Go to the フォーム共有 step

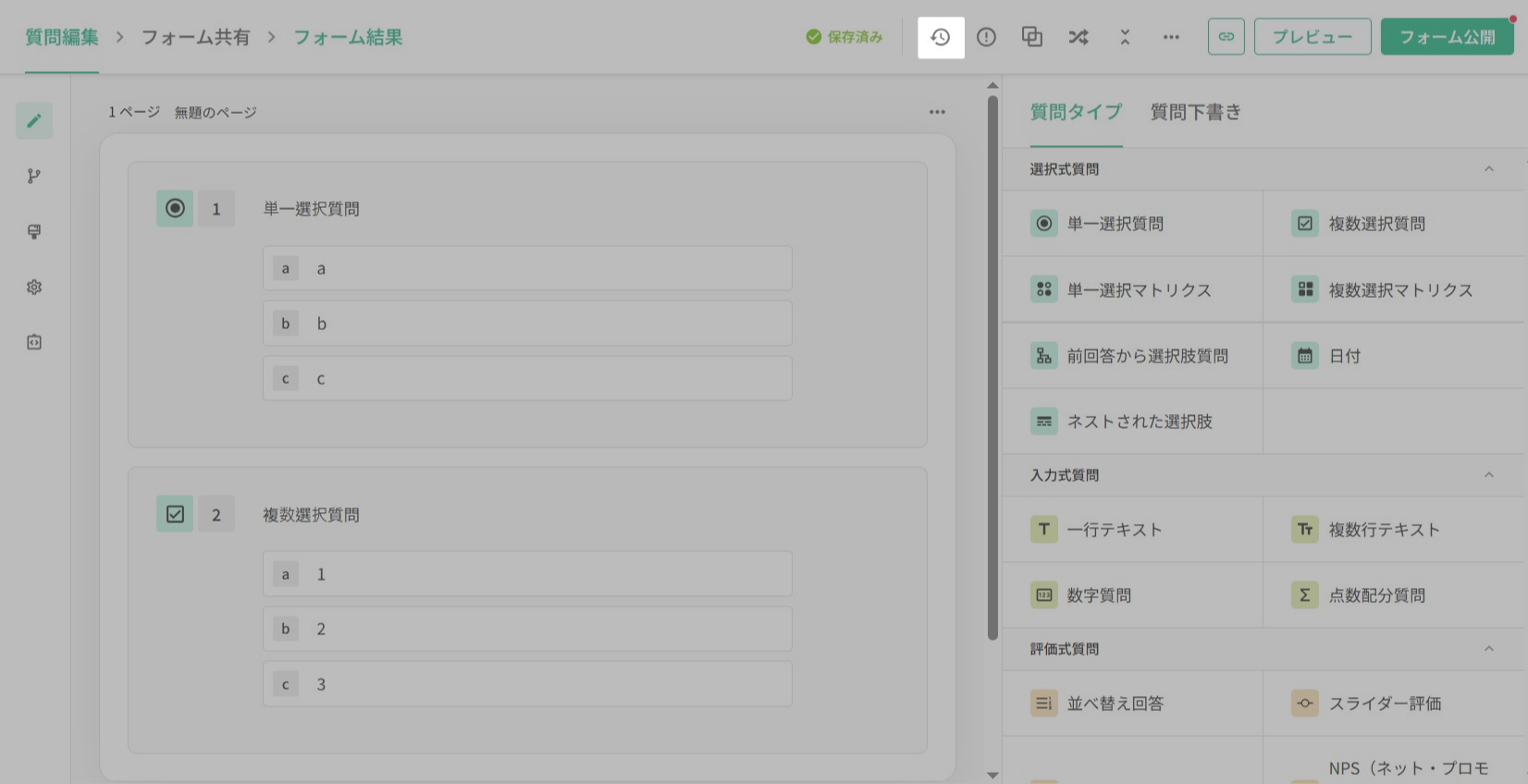[x=195, y=37]
